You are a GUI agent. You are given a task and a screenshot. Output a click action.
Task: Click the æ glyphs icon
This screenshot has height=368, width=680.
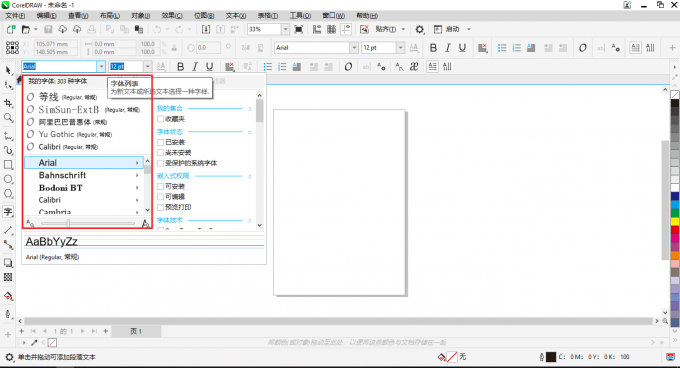414,67
